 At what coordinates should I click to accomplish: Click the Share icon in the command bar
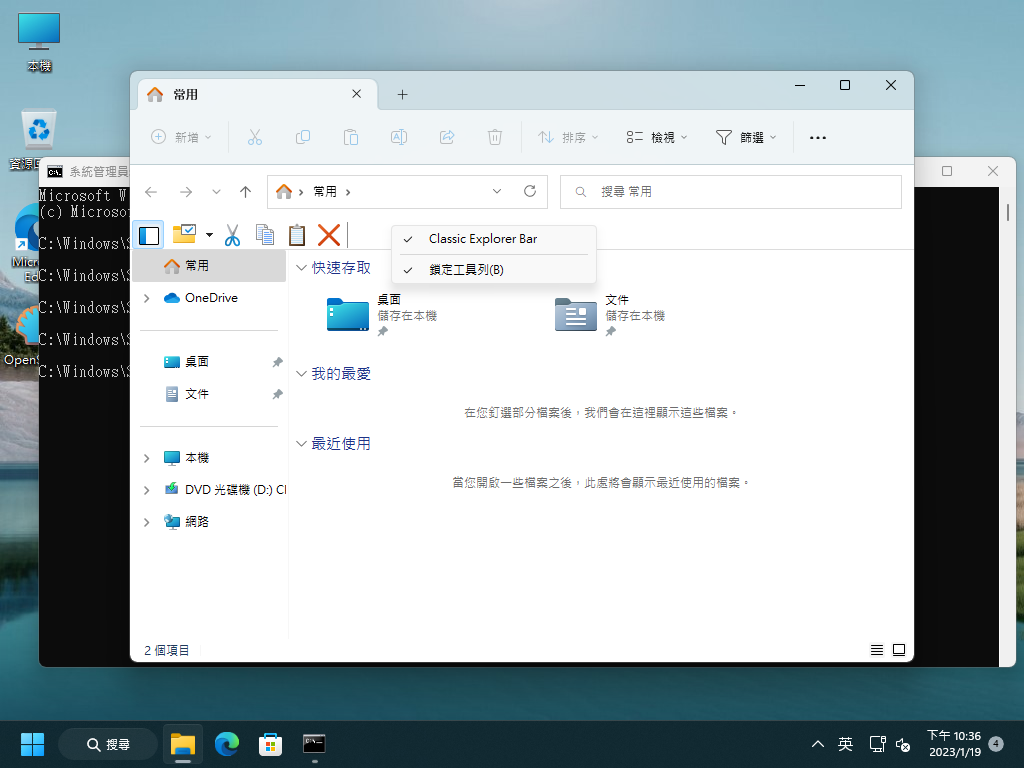coord(447,137)
